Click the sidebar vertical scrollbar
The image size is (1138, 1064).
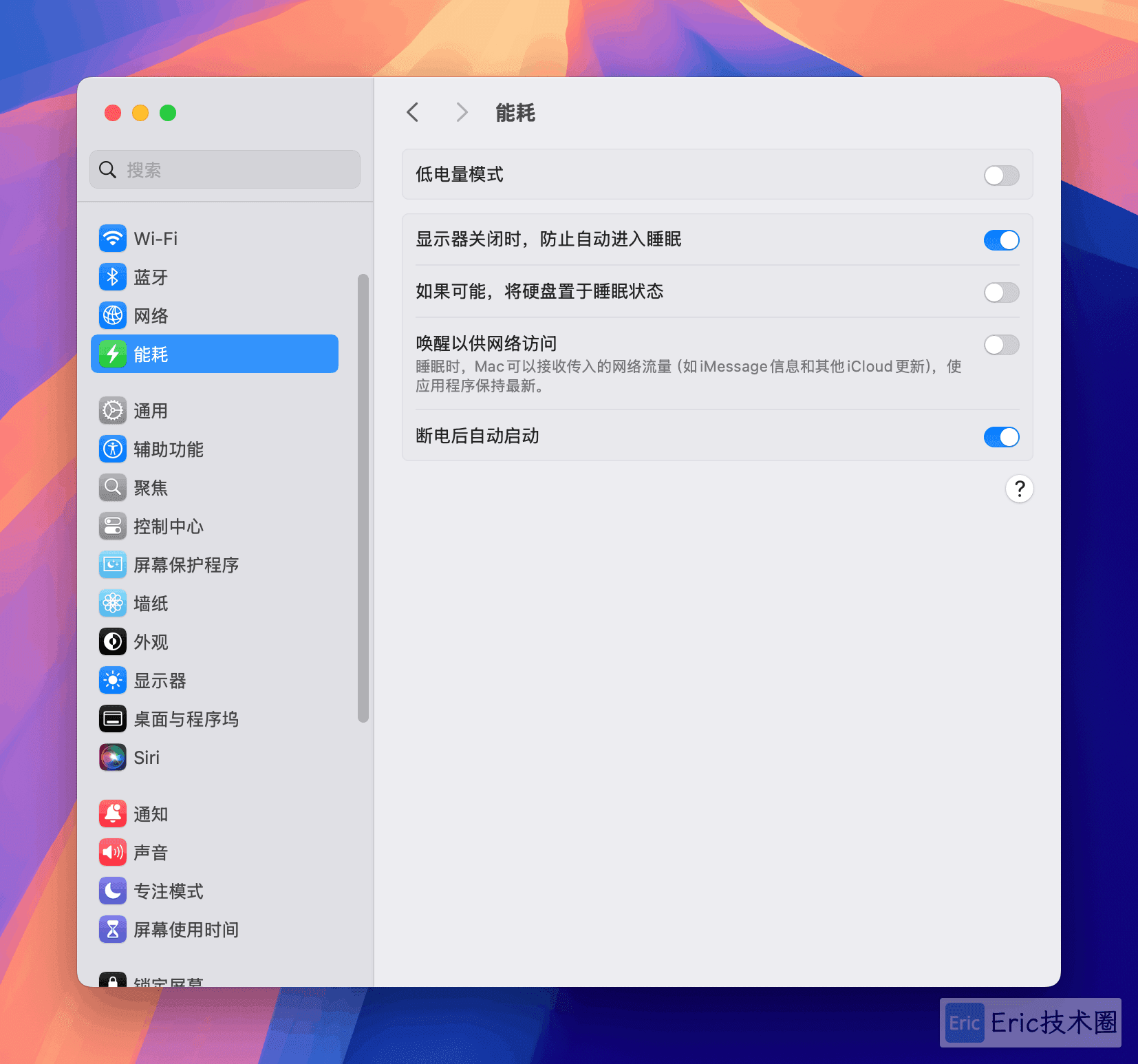tap(363, 498)
